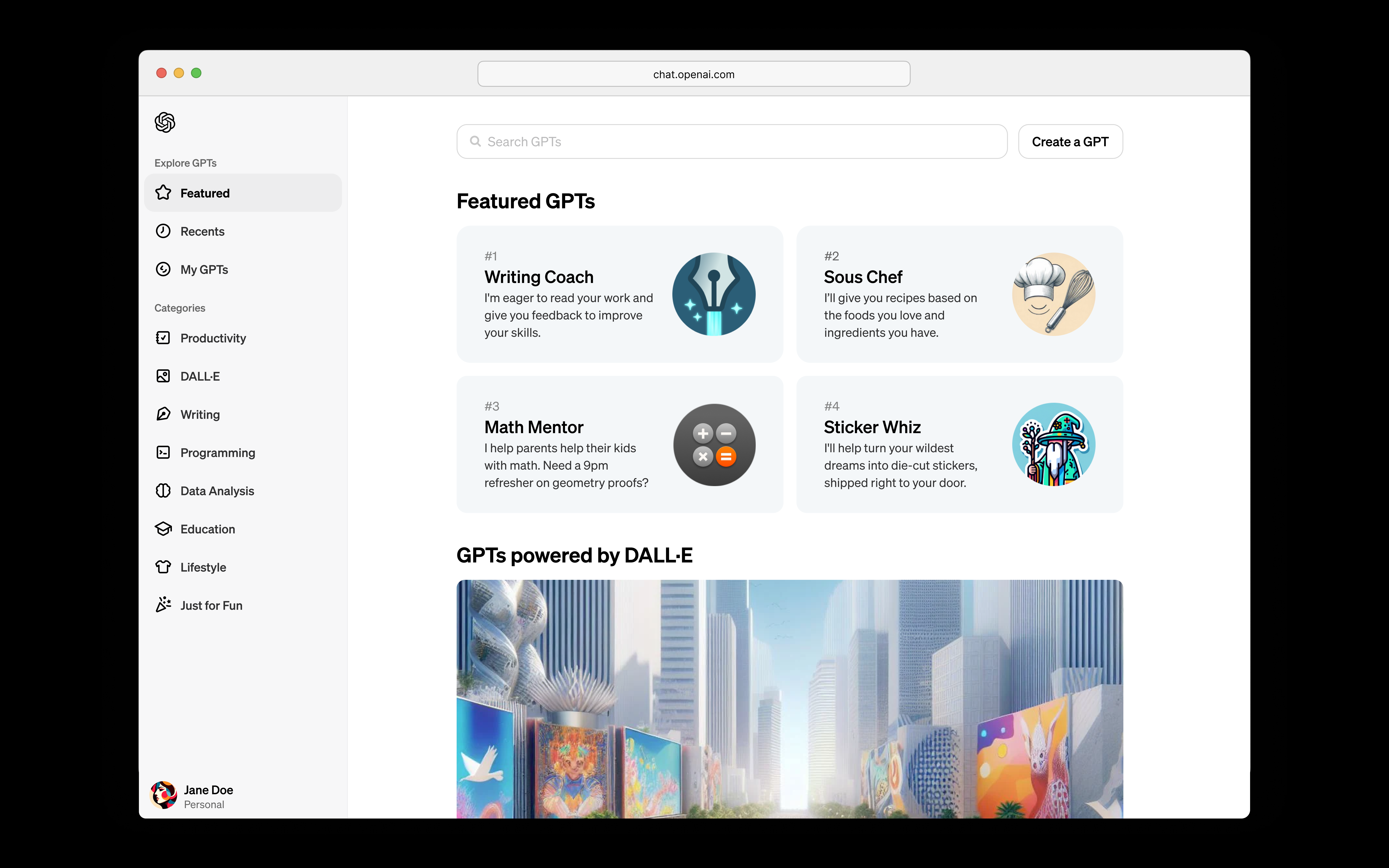
Task: Select the Recents sidebar icon
Action: pyautogui.click(x=163, y=231)
